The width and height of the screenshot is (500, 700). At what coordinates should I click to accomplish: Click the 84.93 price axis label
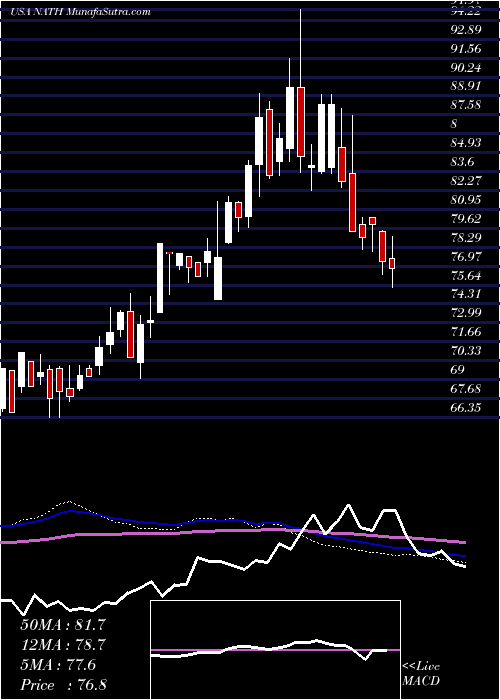coord(466,143)
